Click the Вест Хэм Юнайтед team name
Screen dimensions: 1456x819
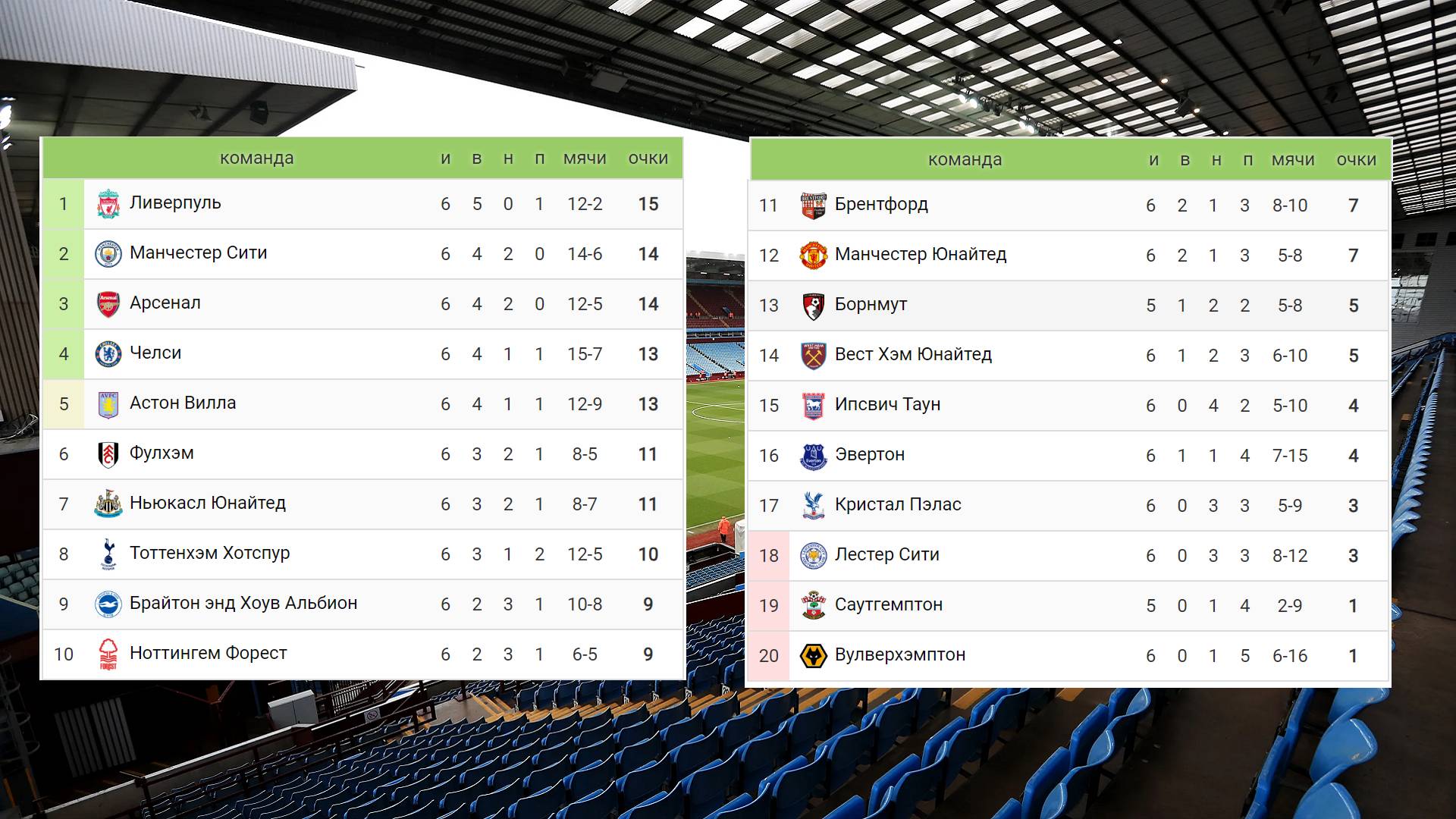pos(913,354)
